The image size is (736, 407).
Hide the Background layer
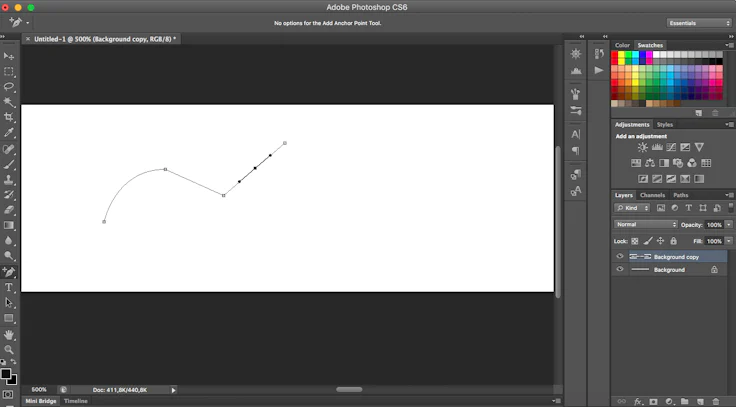[620, 269]
